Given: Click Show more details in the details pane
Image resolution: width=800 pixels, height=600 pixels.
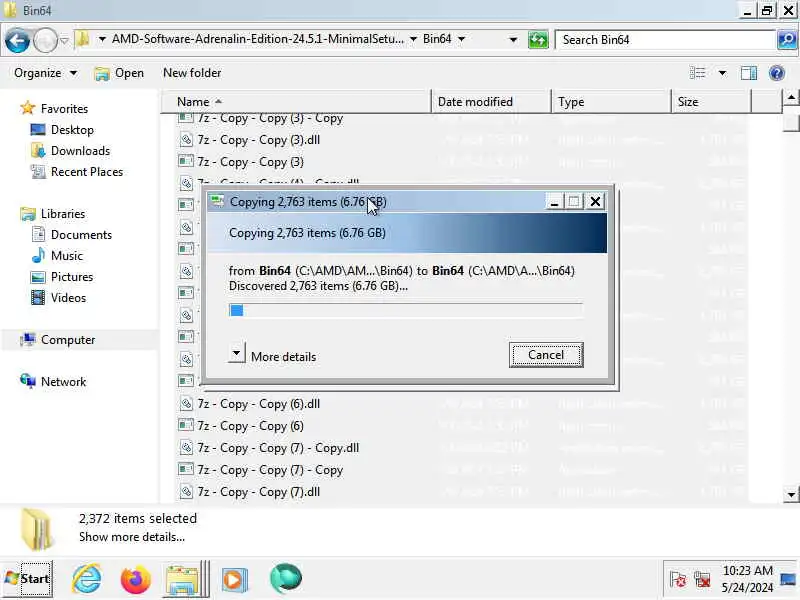Looking at the screenshot, I should (132, 537).
